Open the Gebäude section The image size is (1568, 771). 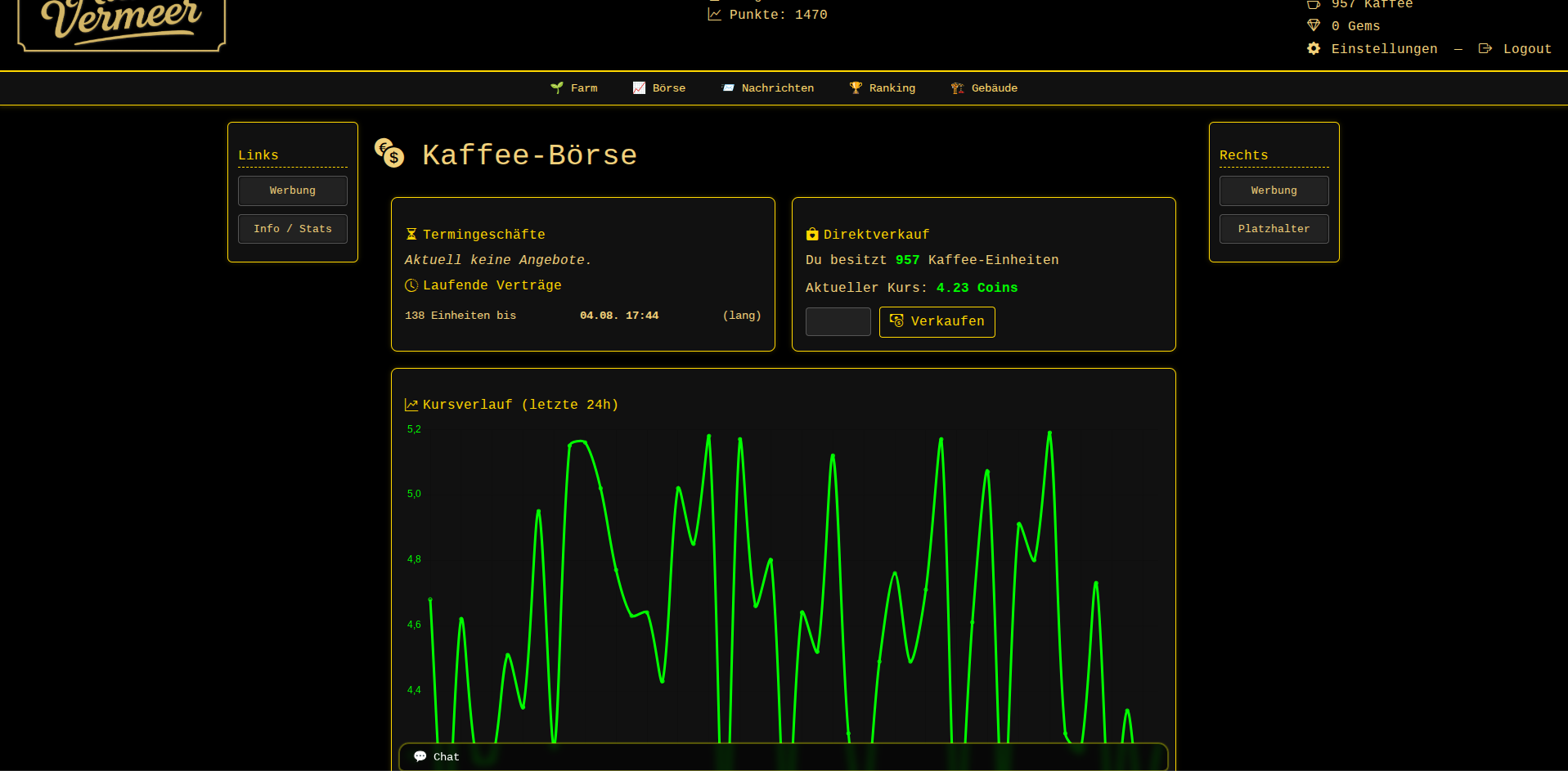(x=984, y=87)
